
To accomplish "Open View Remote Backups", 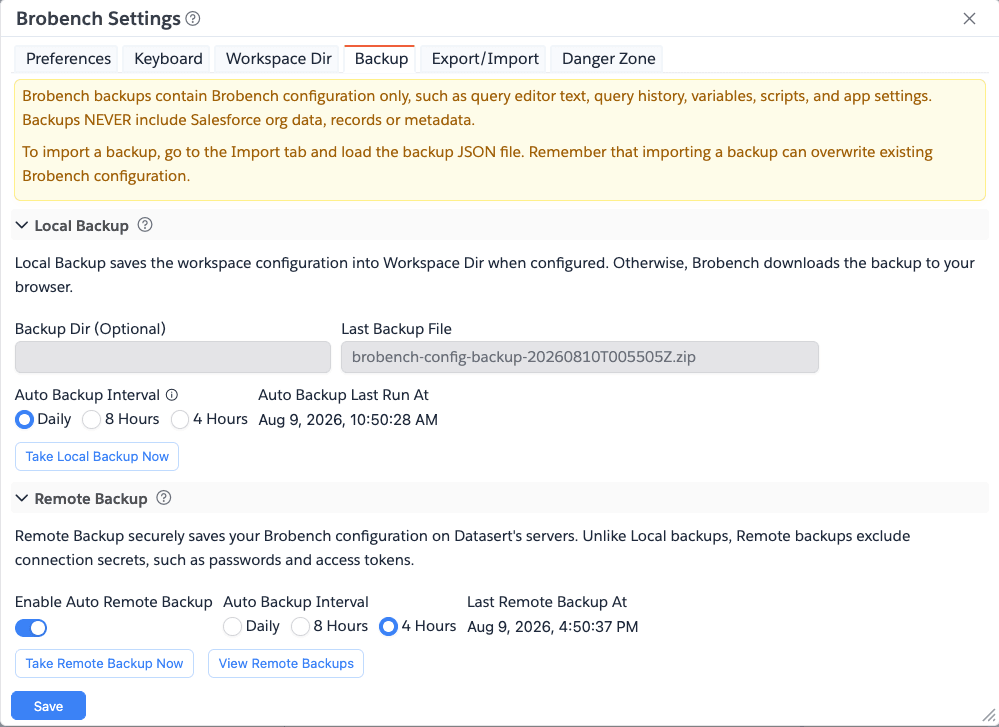I will point(286,663).
